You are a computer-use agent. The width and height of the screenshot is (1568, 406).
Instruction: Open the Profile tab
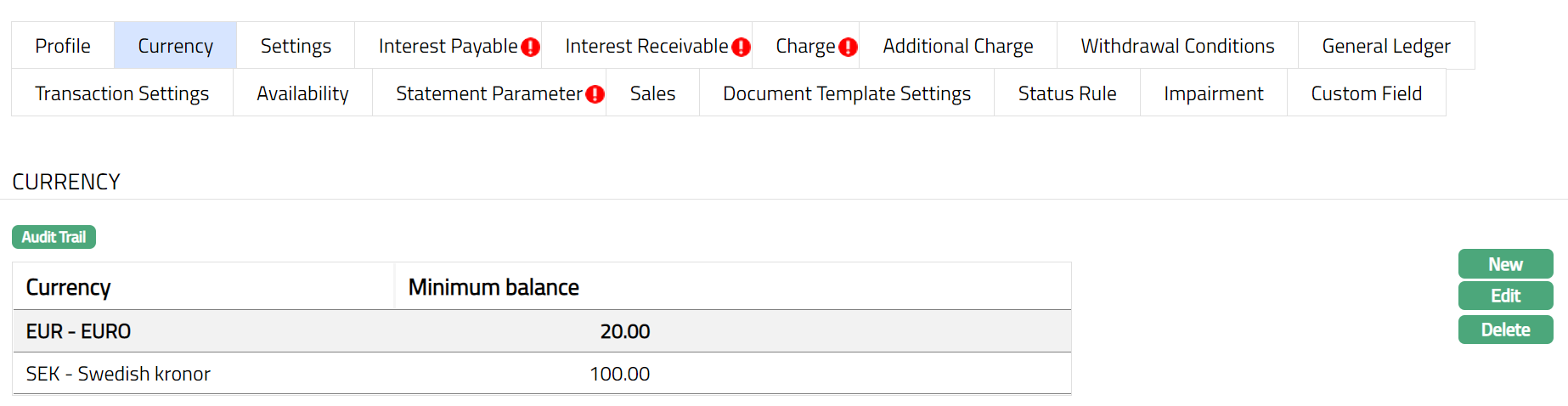(63, 46)
